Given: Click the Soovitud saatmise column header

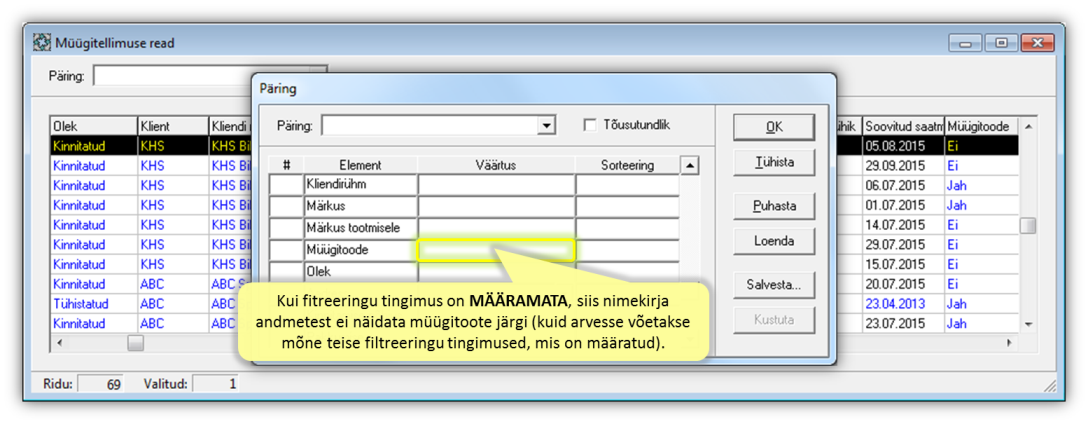Looking at the screenshot, I should [903, 126].
